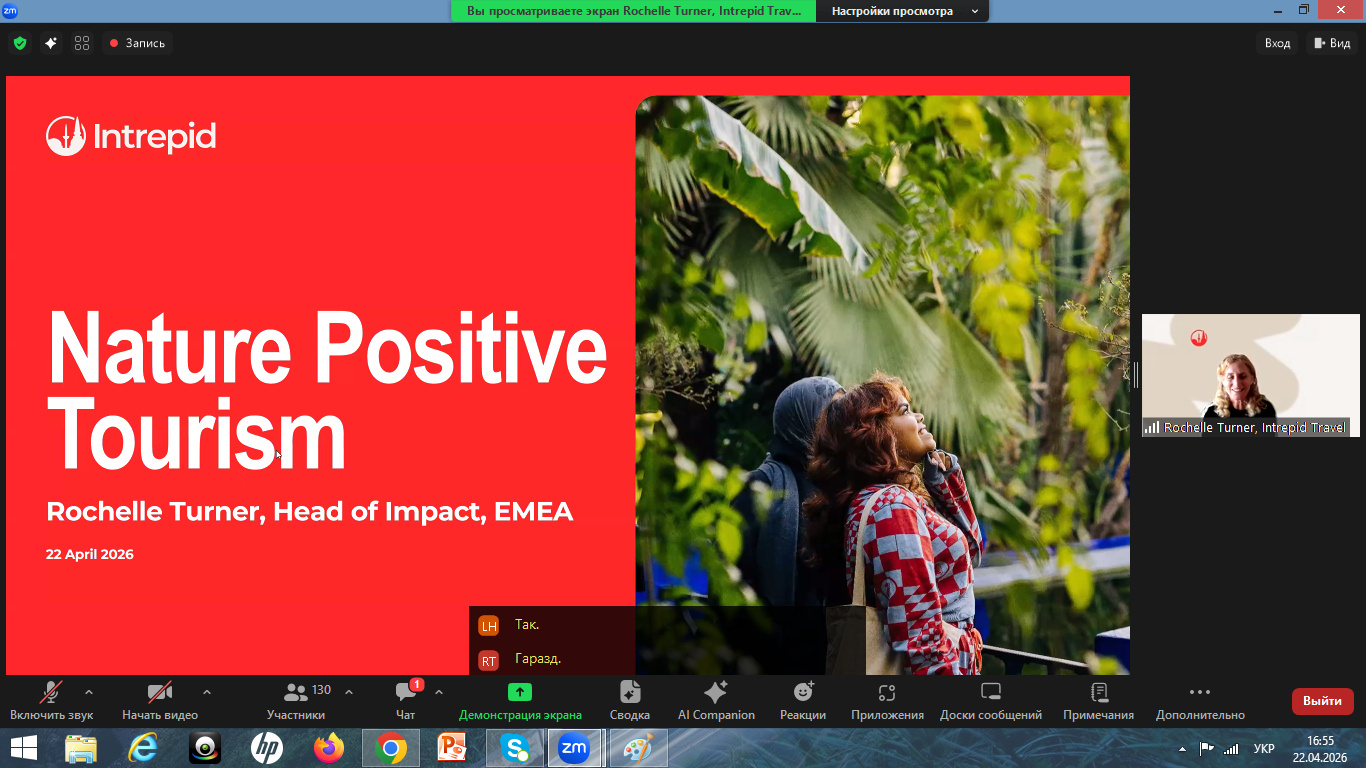The height and width of the screenshot is (768, 1366).
Task: Unmute microphone with Включить звук
Action: tap(51, 700)
